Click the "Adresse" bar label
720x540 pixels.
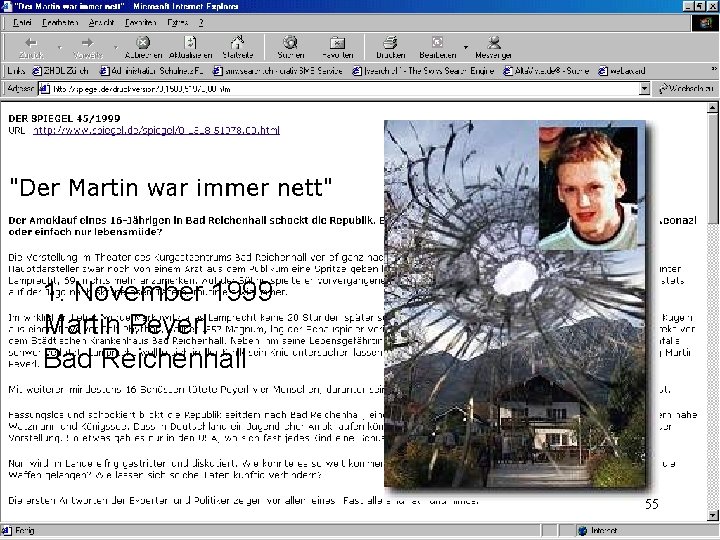[x=21, y=88]
